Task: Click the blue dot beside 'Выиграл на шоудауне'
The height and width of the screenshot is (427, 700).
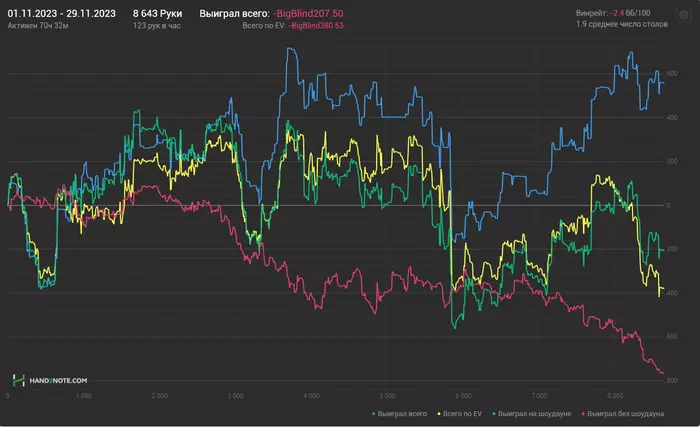Action: point(494,412)
